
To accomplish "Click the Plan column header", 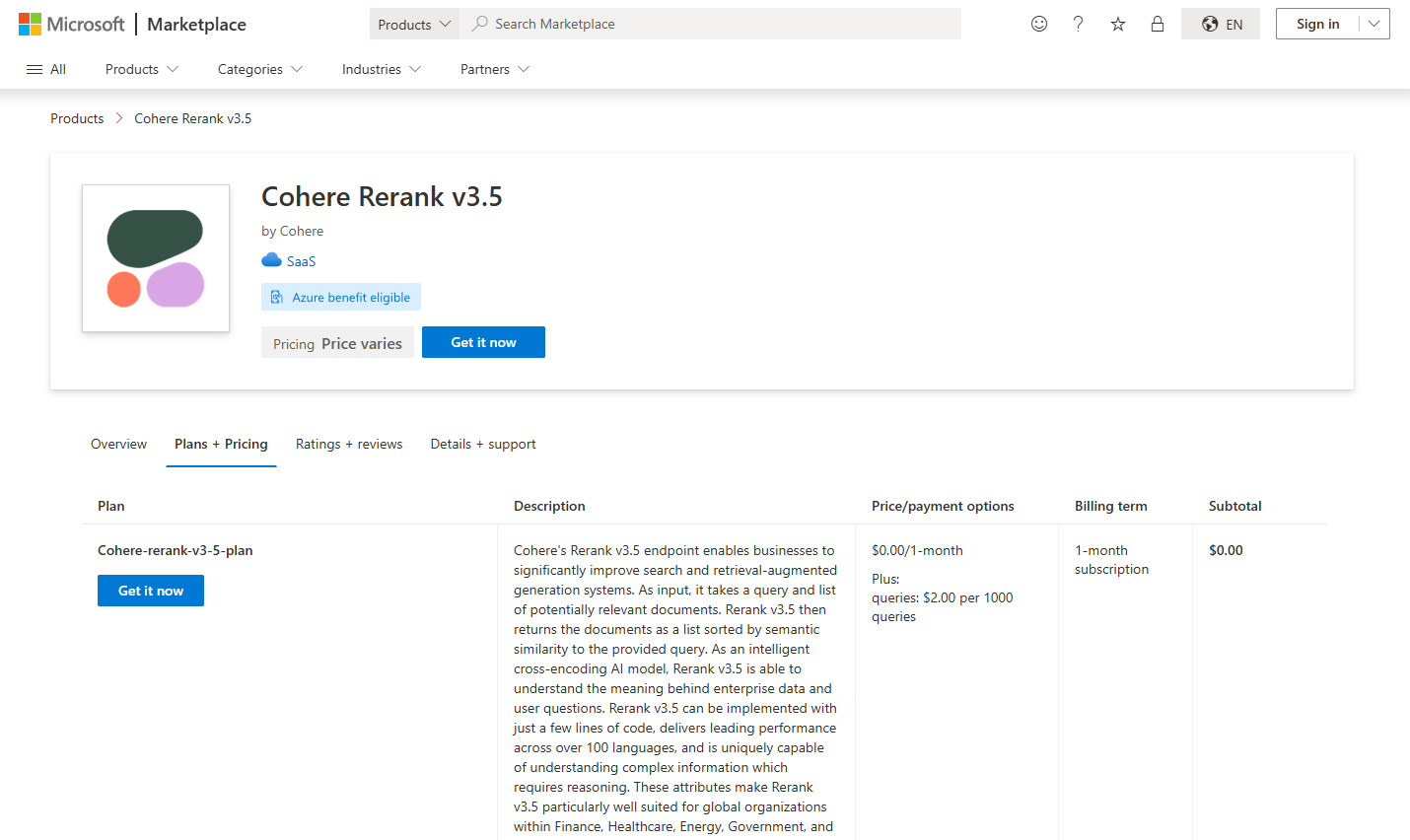I will tap(111, 506).
